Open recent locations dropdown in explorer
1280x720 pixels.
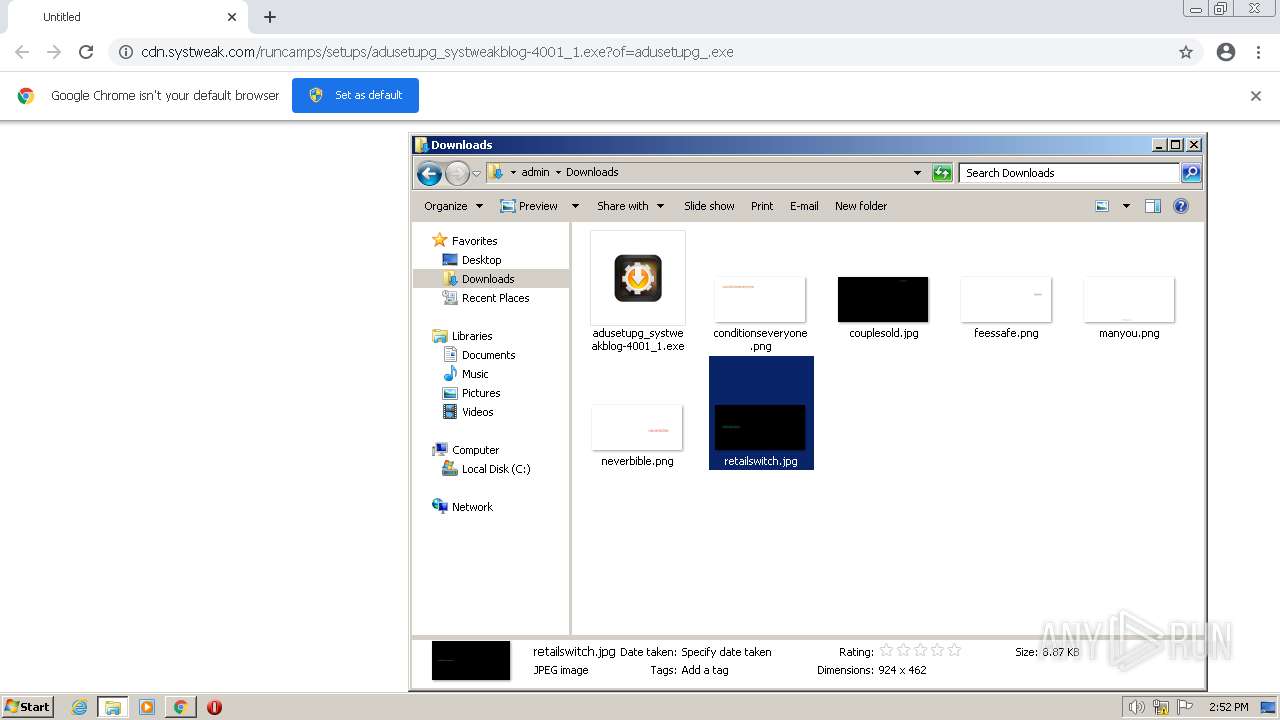(476, 173)
